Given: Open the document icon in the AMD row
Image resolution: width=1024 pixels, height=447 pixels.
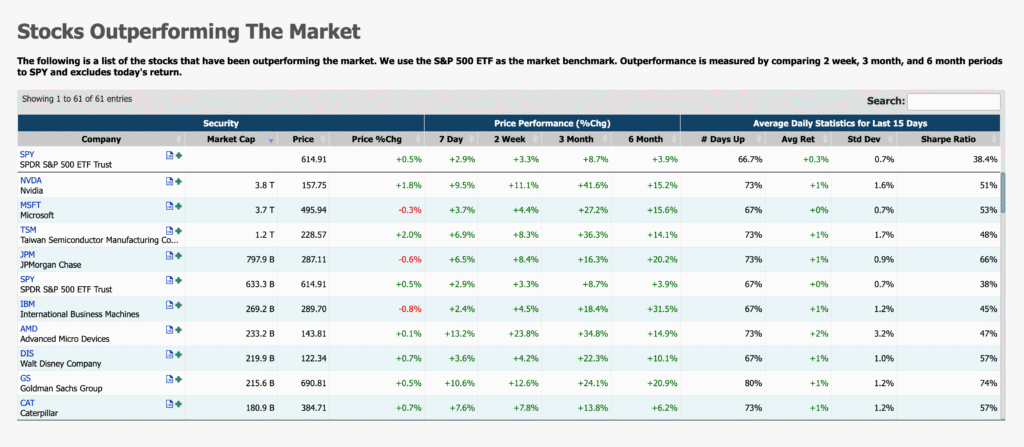Looking at the screenshot, I should click(169, 330).
